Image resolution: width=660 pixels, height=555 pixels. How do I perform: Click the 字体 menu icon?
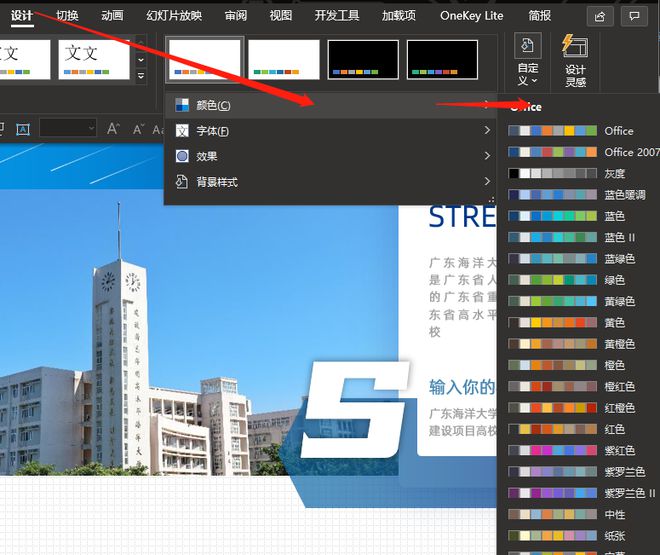tap(182, 131)
